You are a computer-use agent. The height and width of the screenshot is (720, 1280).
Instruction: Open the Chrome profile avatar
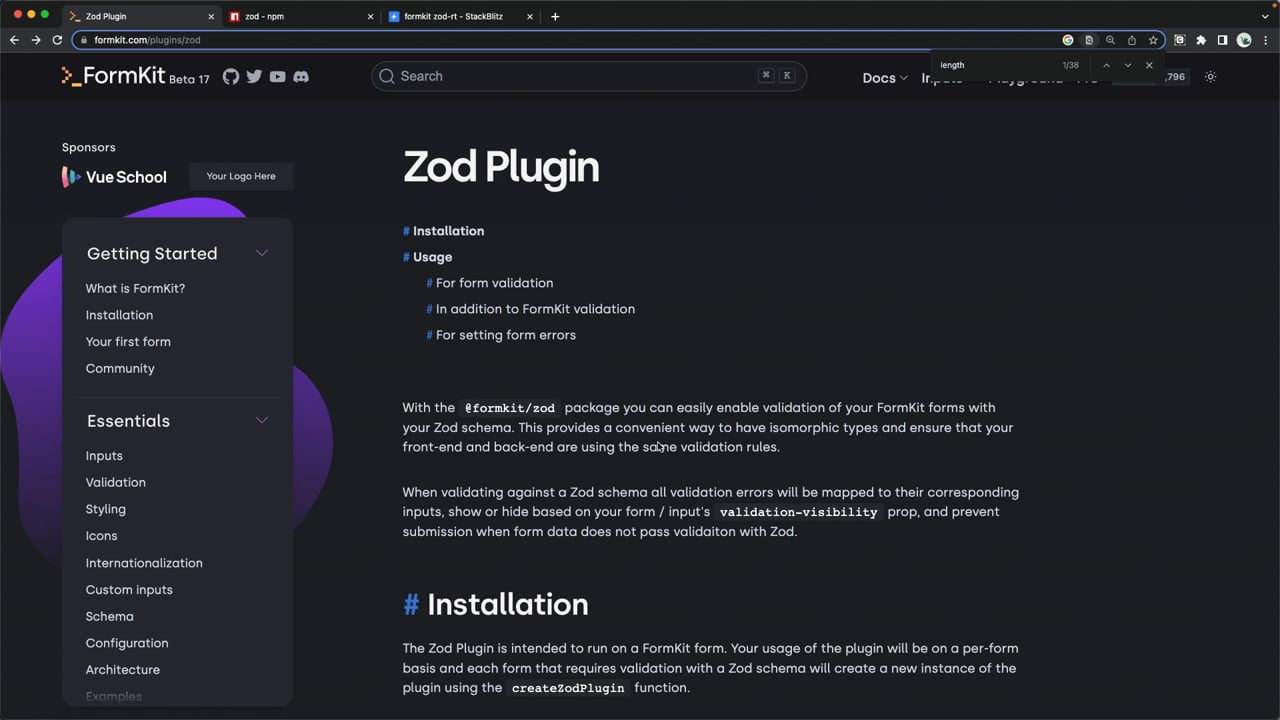tap(1244, 40)
